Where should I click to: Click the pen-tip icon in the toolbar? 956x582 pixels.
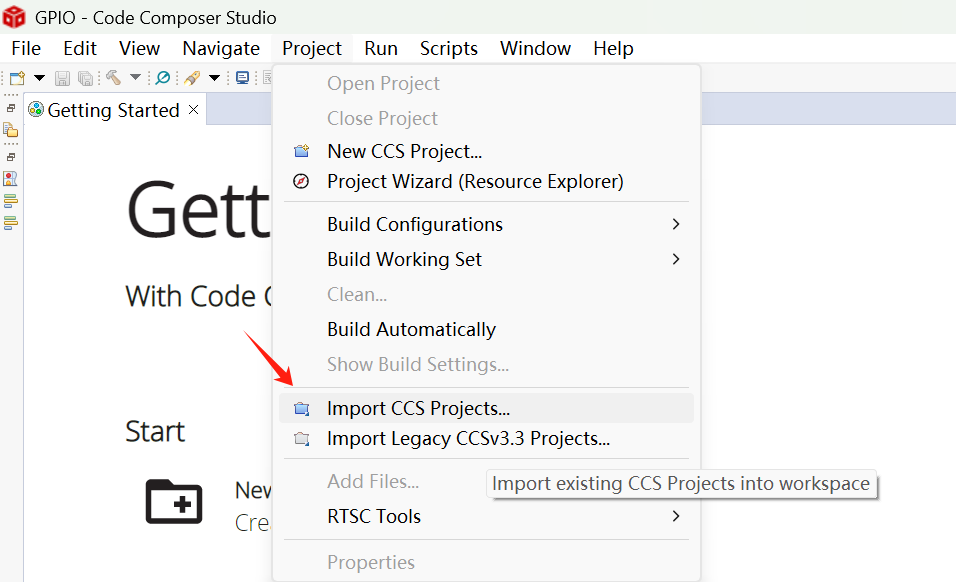point(192,78)
